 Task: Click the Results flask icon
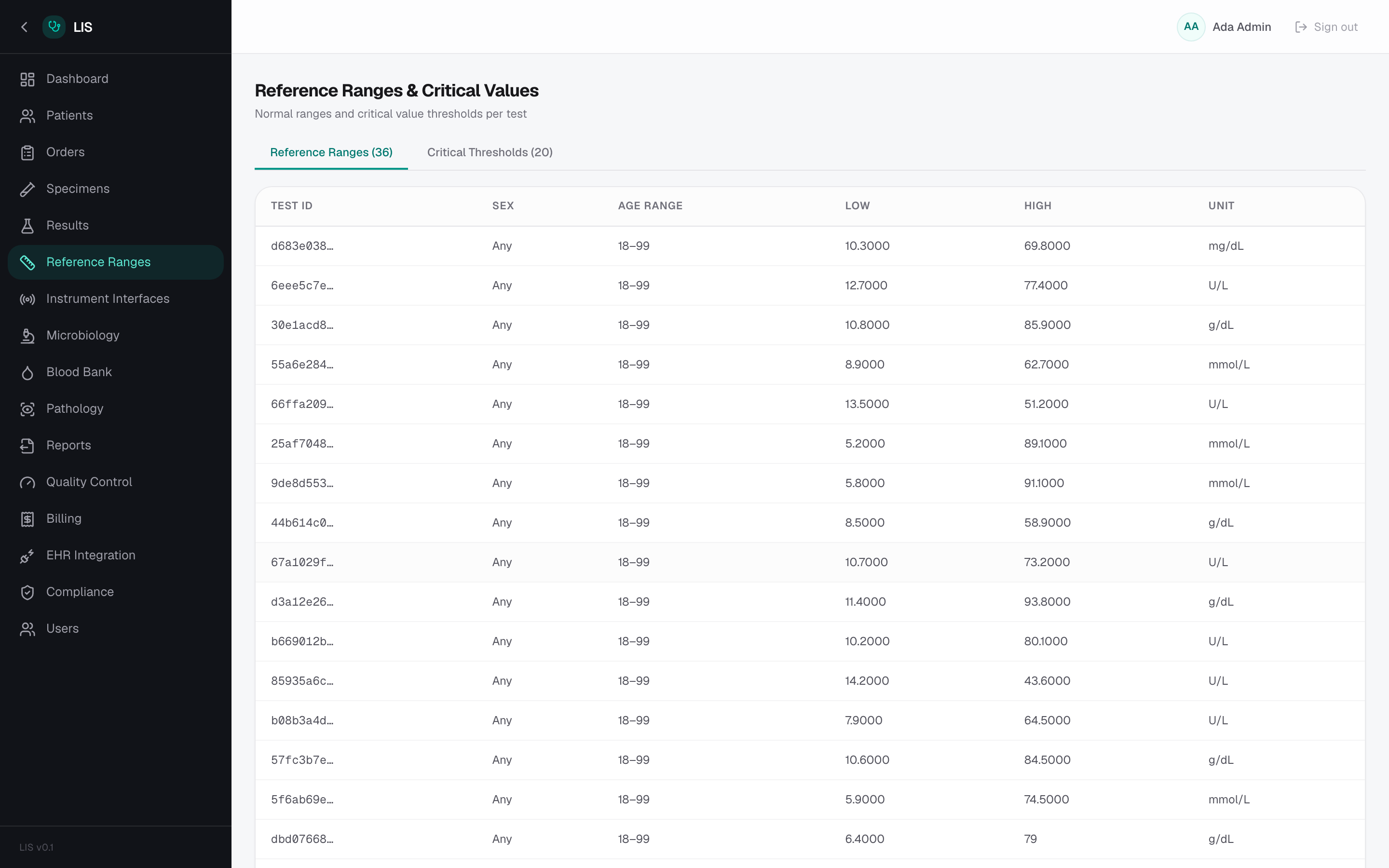pyautogui.click(x=27, y=226)
